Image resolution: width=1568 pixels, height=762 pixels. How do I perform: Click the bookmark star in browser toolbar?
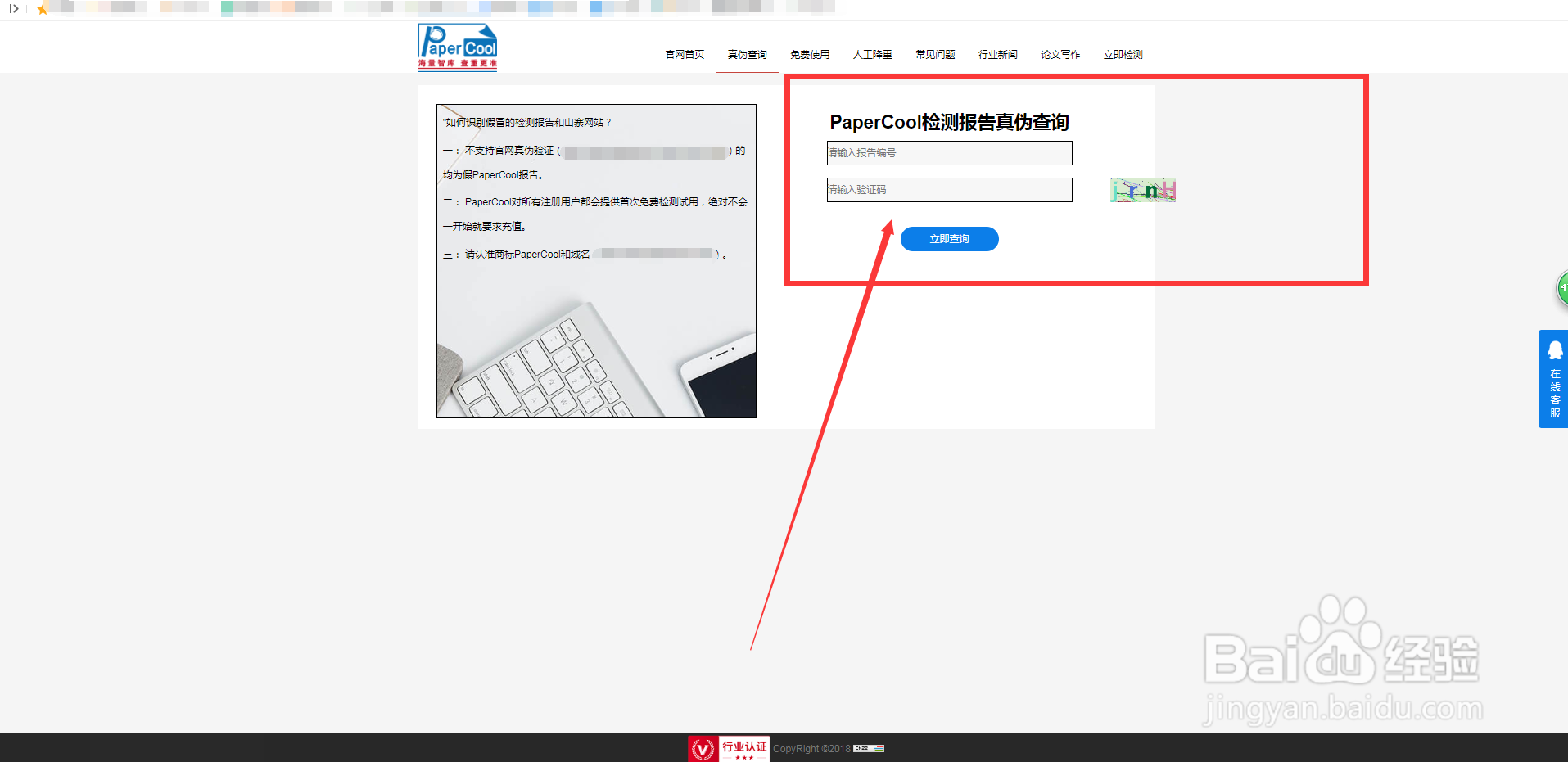41,9
